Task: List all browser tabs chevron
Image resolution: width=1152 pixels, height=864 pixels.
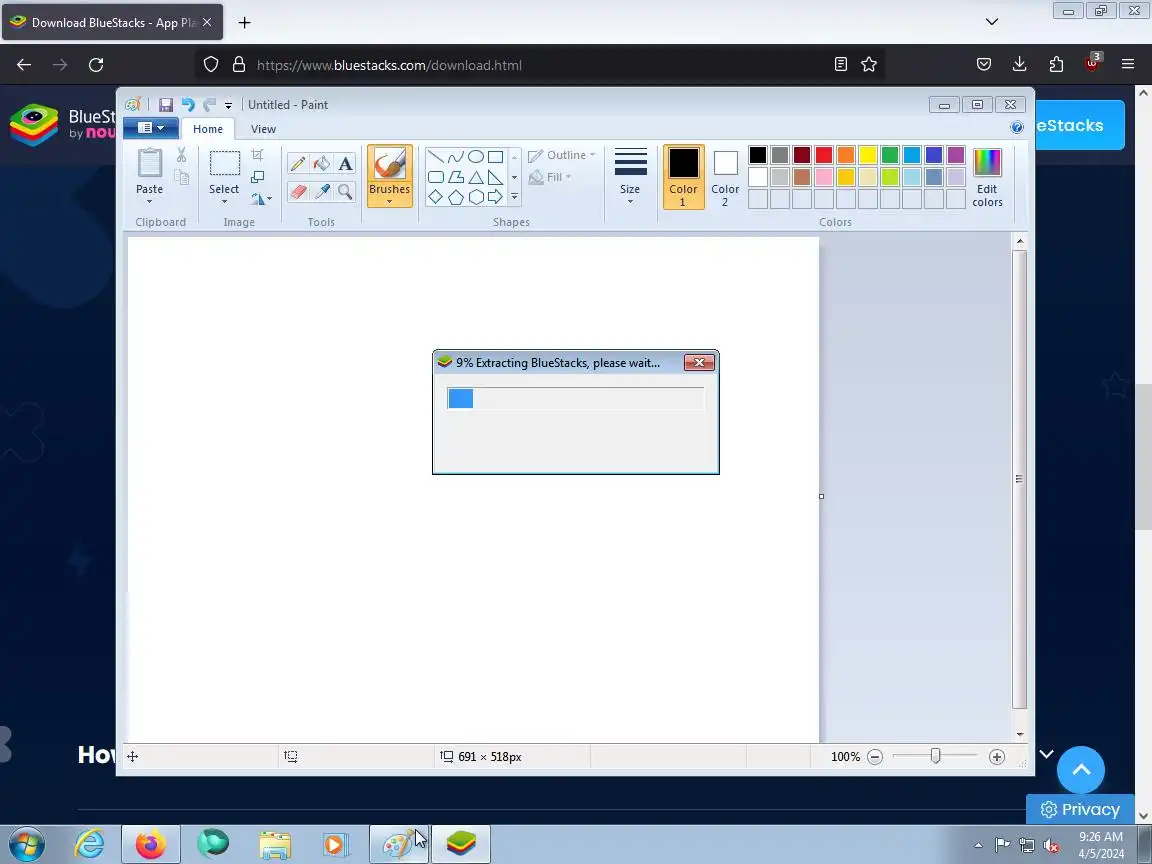Action: 992,22
